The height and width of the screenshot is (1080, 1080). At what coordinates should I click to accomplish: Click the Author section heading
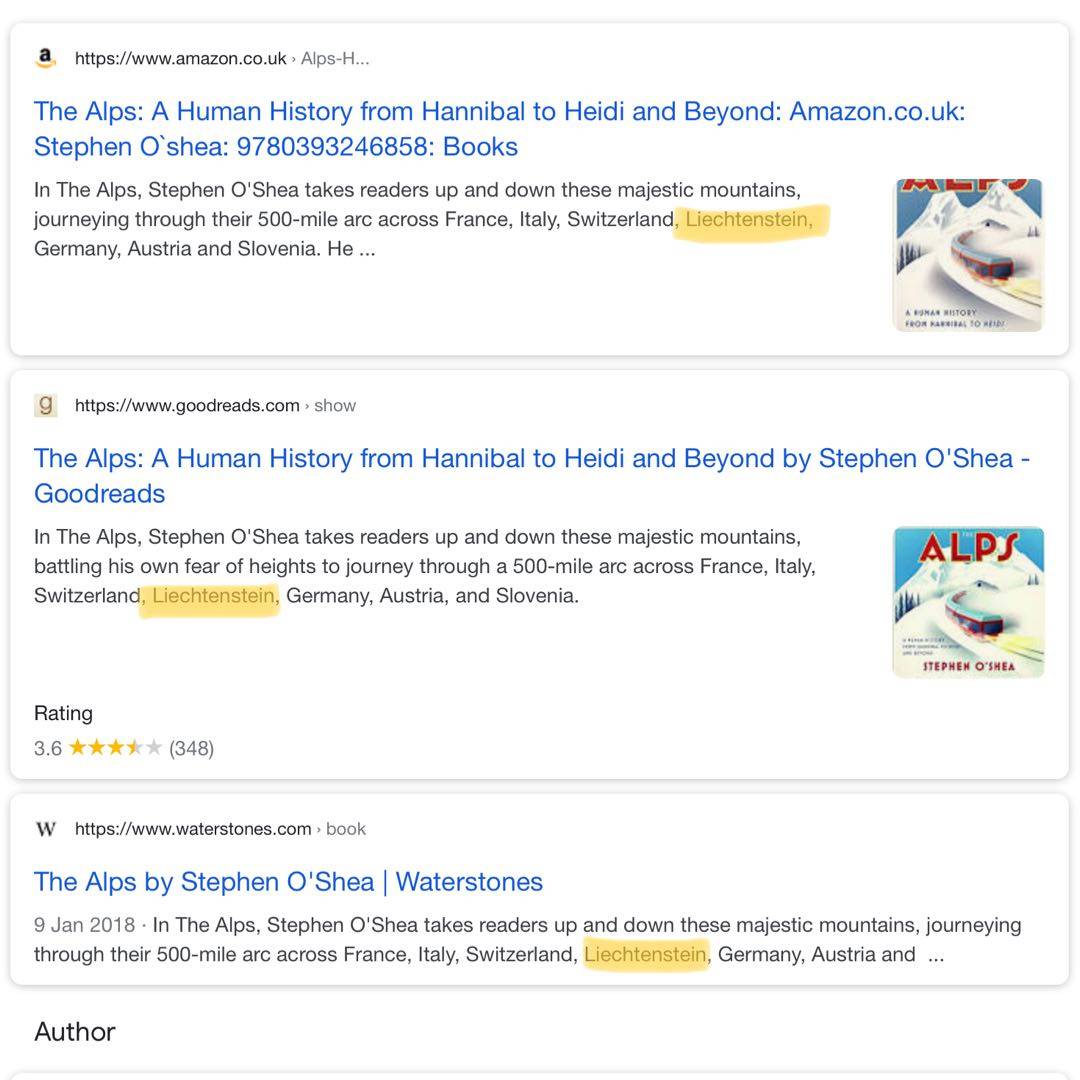(x=75, y=1032)
